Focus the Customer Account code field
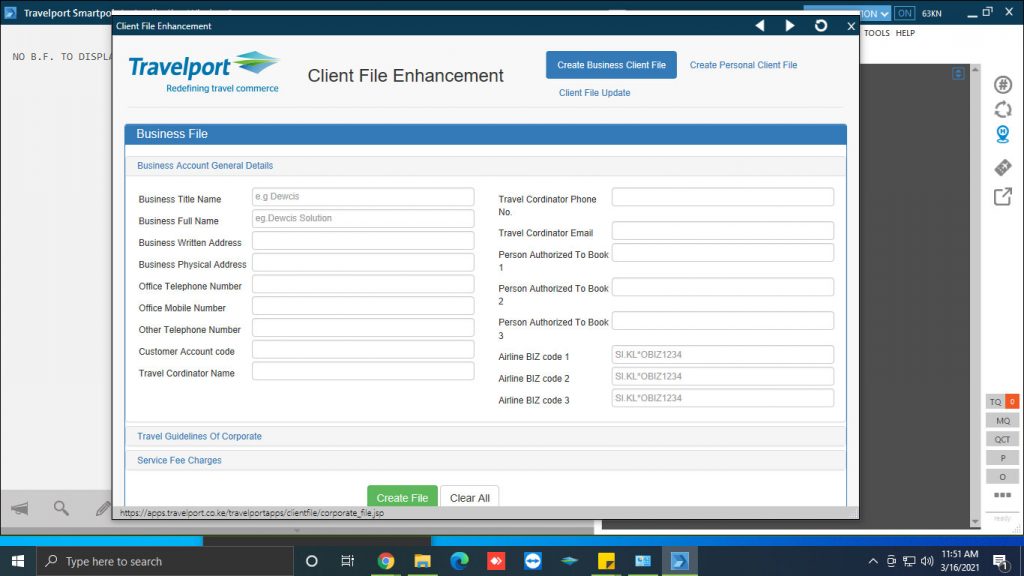The height and width of the screenshot is (576, 1024). click(363, 349)
